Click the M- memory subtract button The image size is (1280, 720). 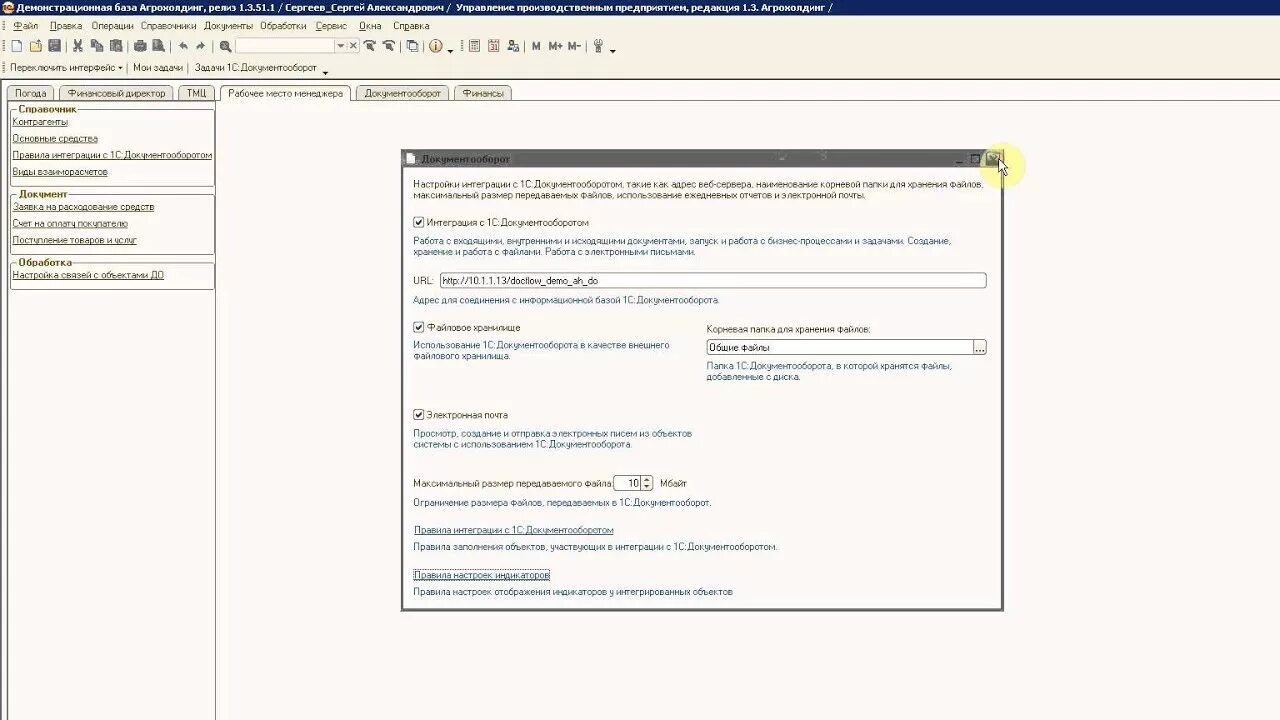pos(574,46)
